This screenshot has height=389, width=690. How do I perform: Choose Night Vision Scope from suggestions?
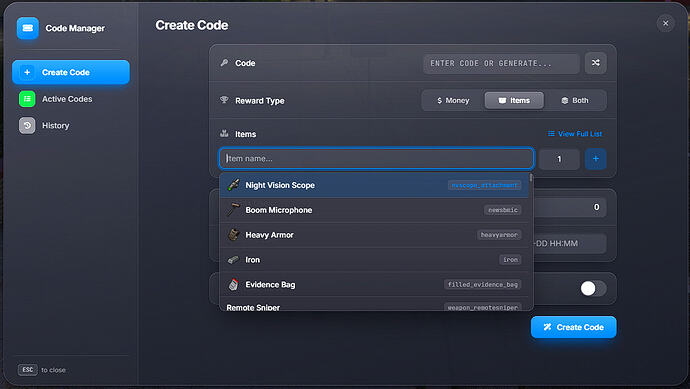pos(374,185)
